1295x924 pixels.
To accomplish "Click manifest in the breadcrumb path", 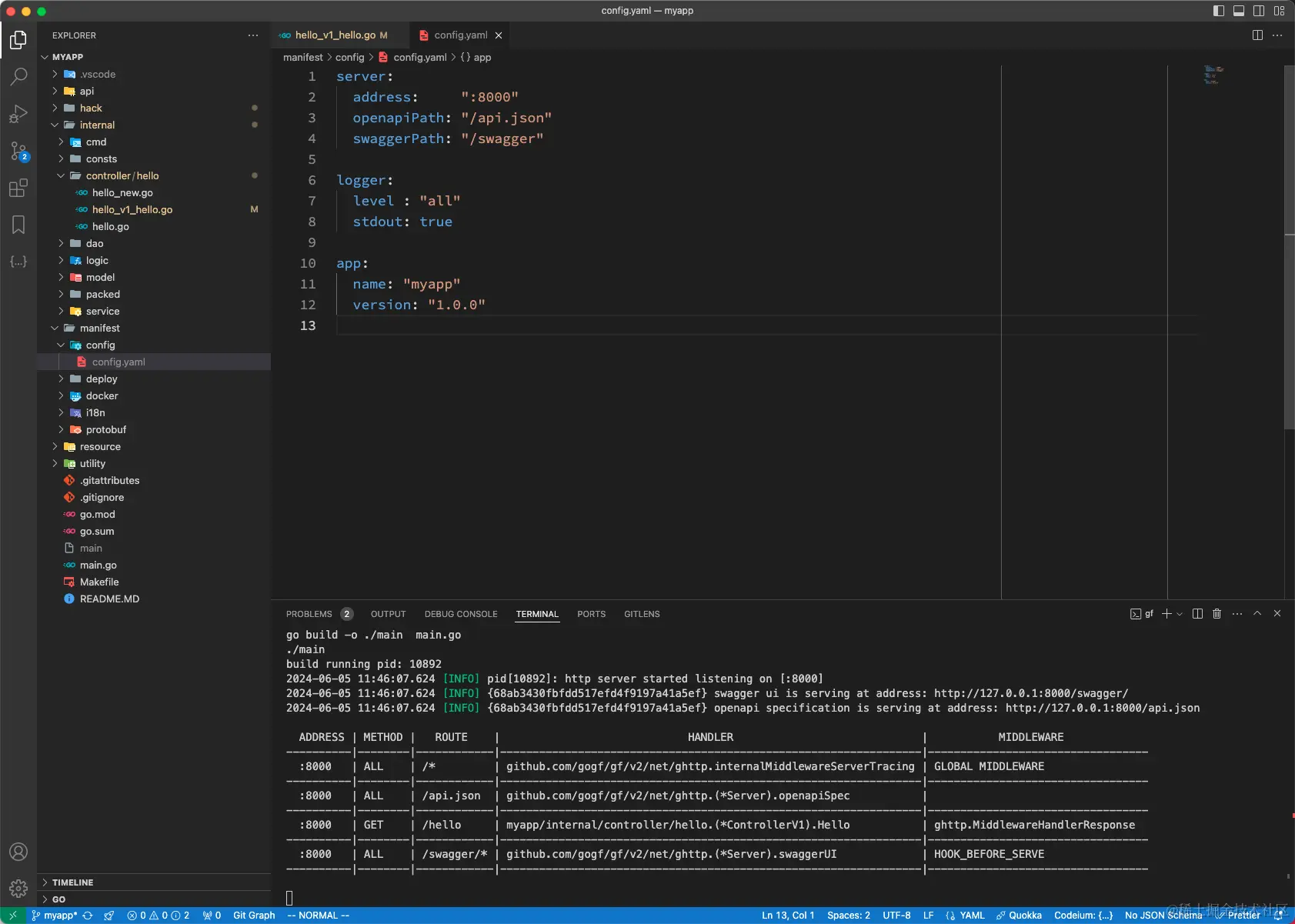I will tap(303, 57).
